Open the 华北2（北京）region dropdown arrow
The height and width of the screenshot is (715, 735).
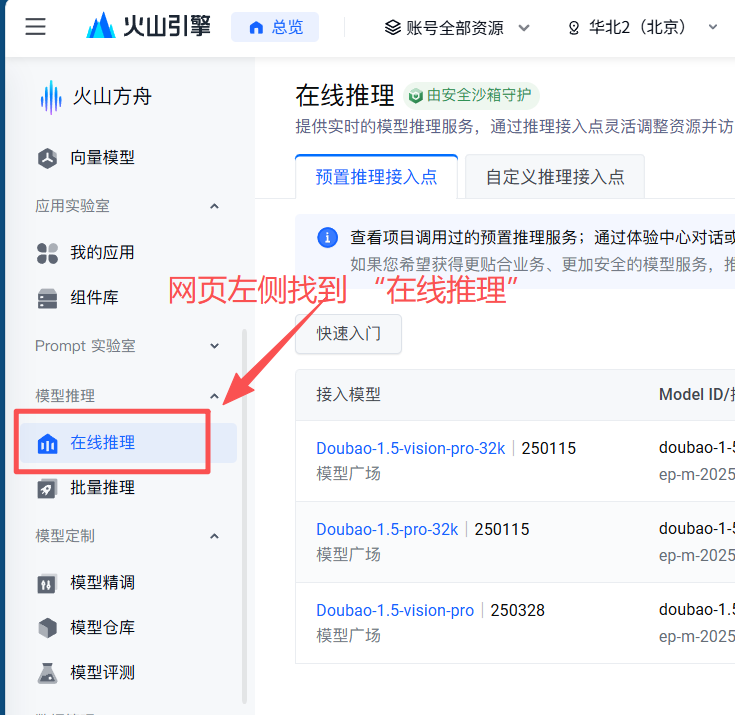(x=712, y=27)
